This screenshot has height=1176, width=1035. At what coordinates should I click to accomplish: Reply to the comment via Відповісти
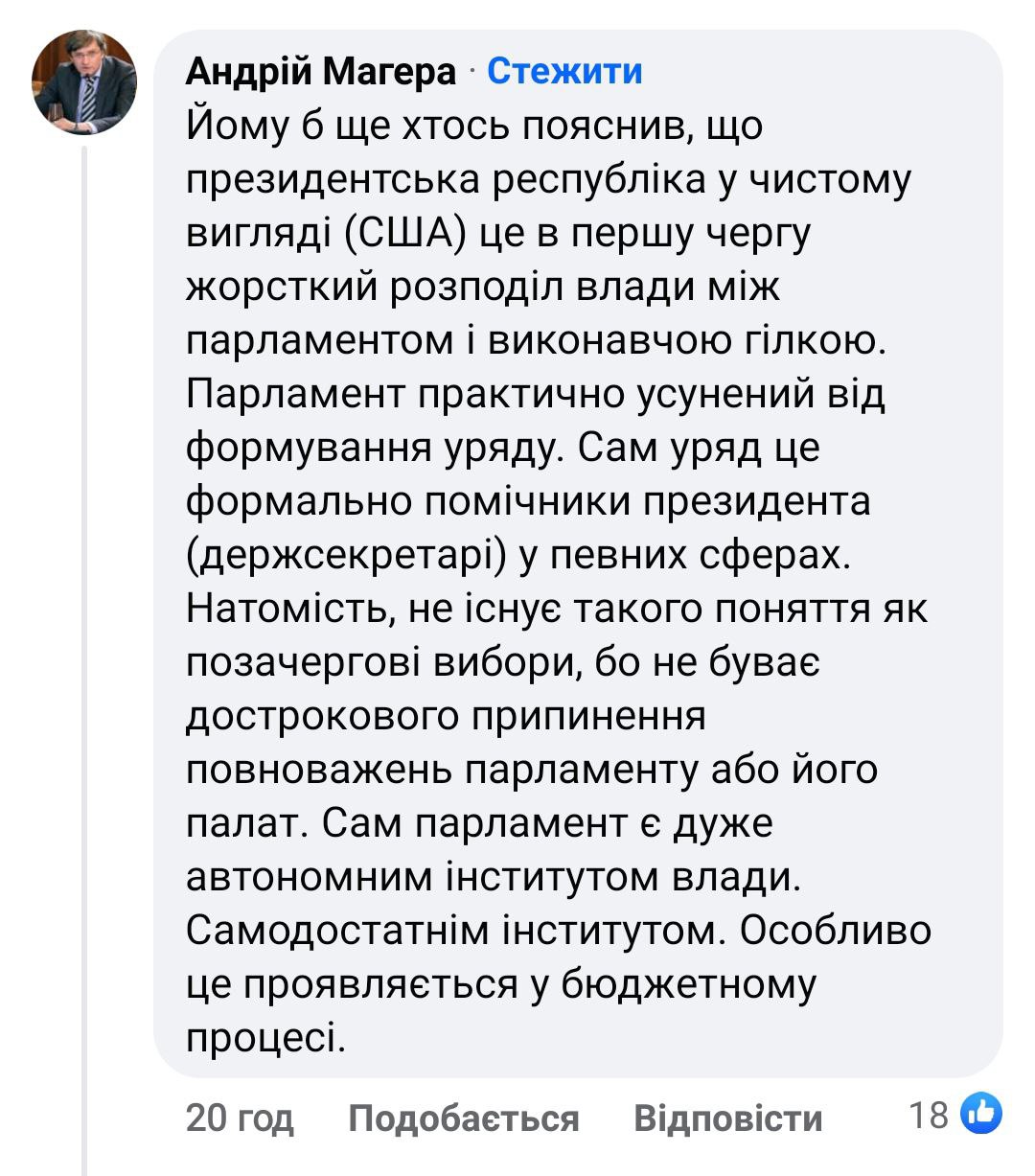727,1118
